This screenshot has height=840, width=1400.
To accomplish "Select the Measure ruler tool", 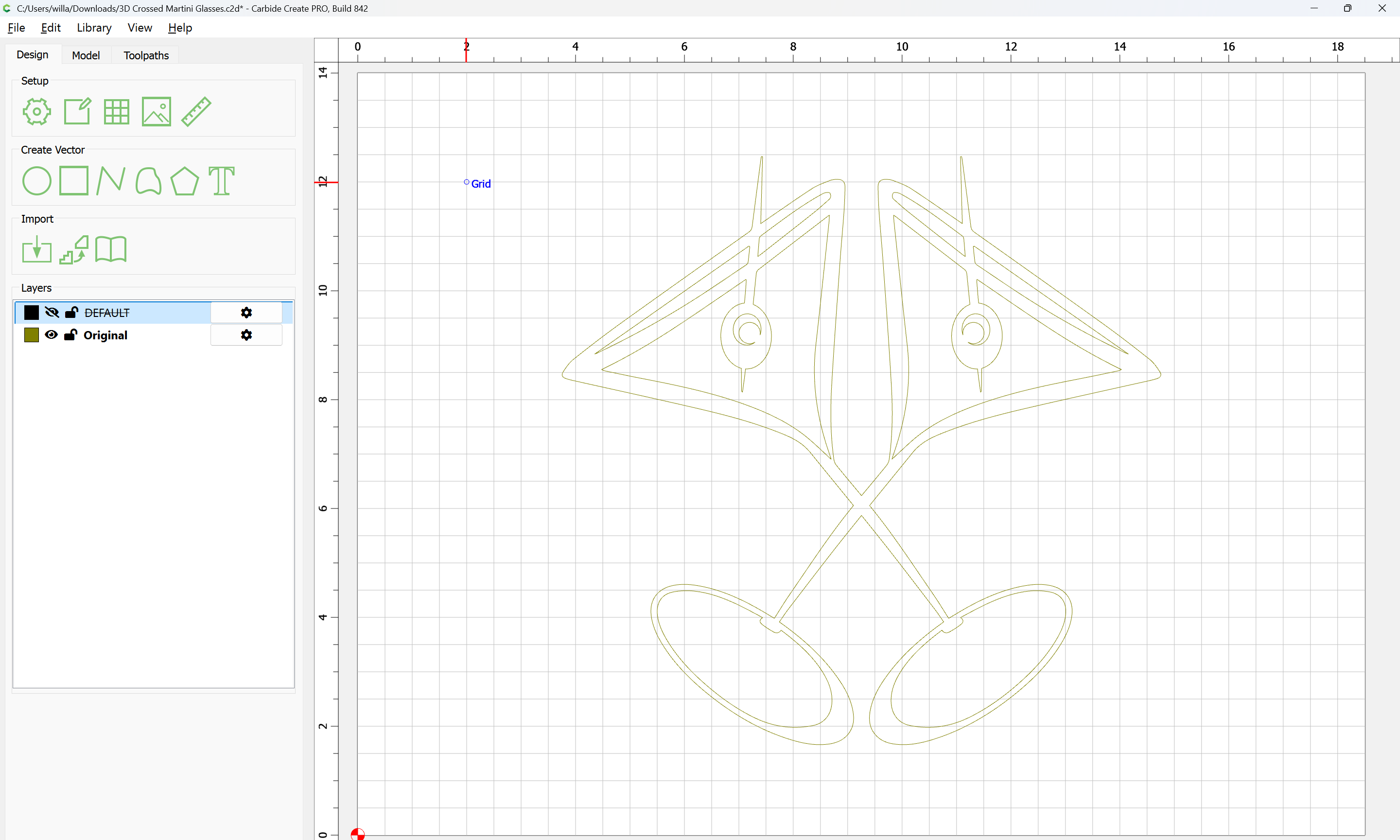I will click(x=196, y=111).
